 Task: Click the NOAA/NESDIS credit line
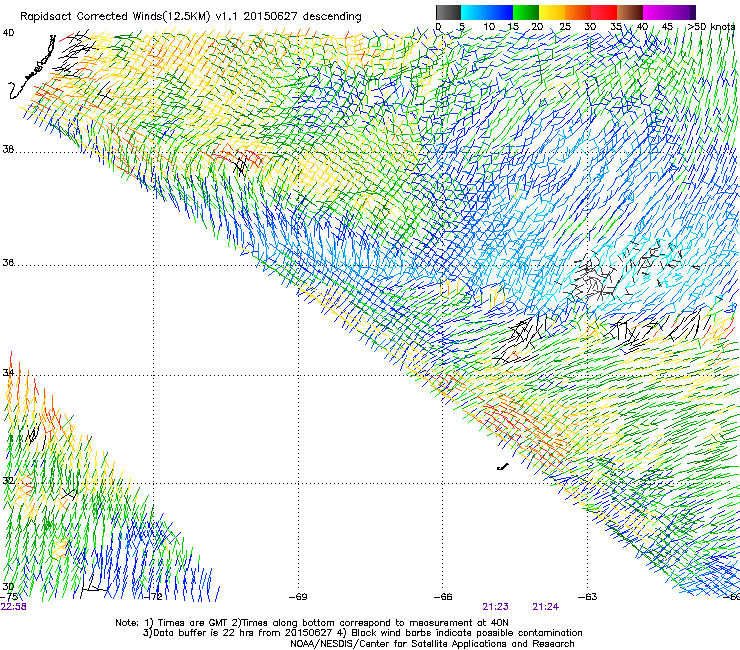coord(432,644)
